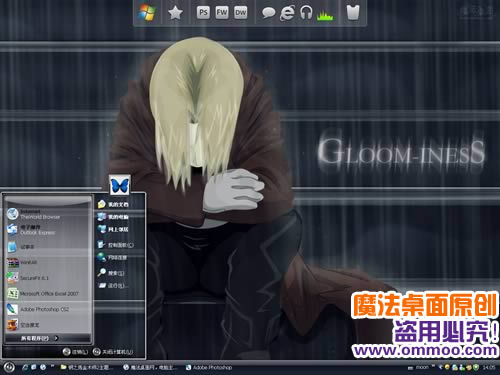Launch Fireworks via the FW dock icon

pos(222,13)
